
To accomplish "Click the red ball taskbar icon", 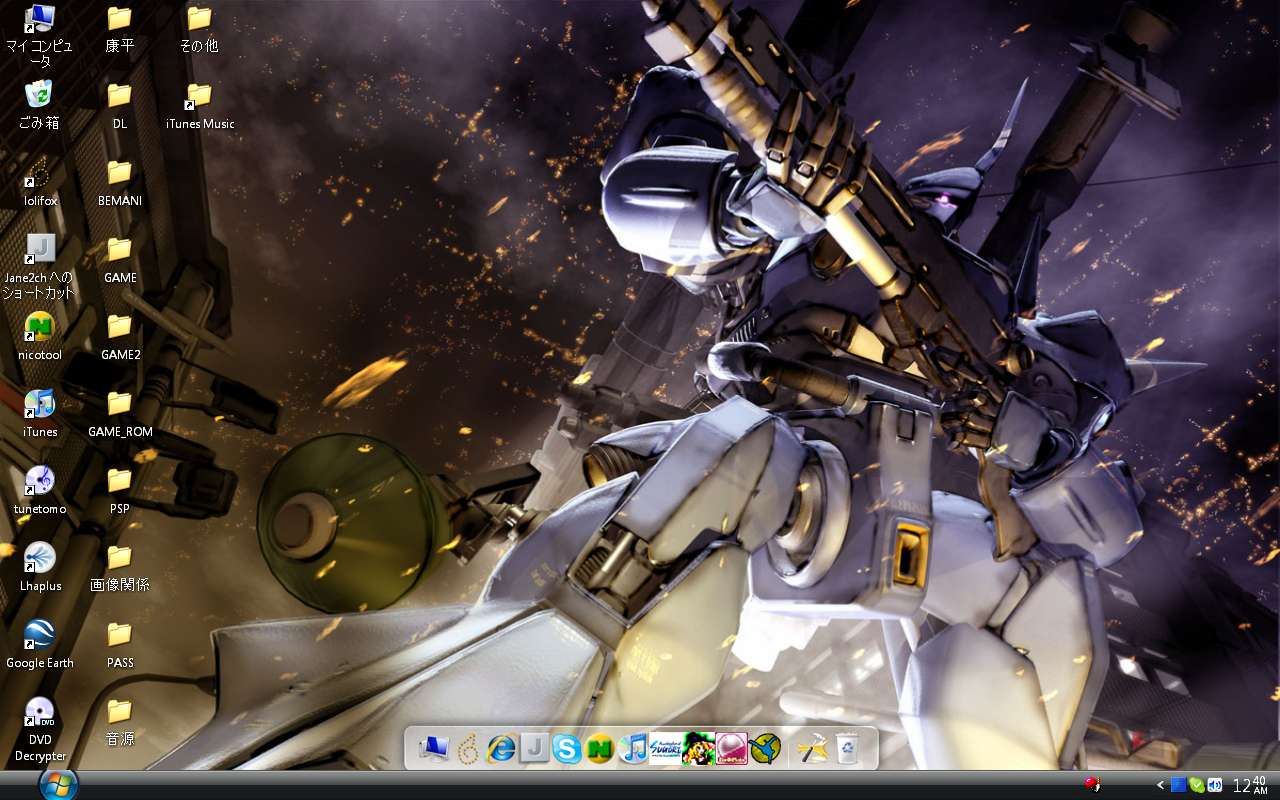I will (x=1092, y=784).
